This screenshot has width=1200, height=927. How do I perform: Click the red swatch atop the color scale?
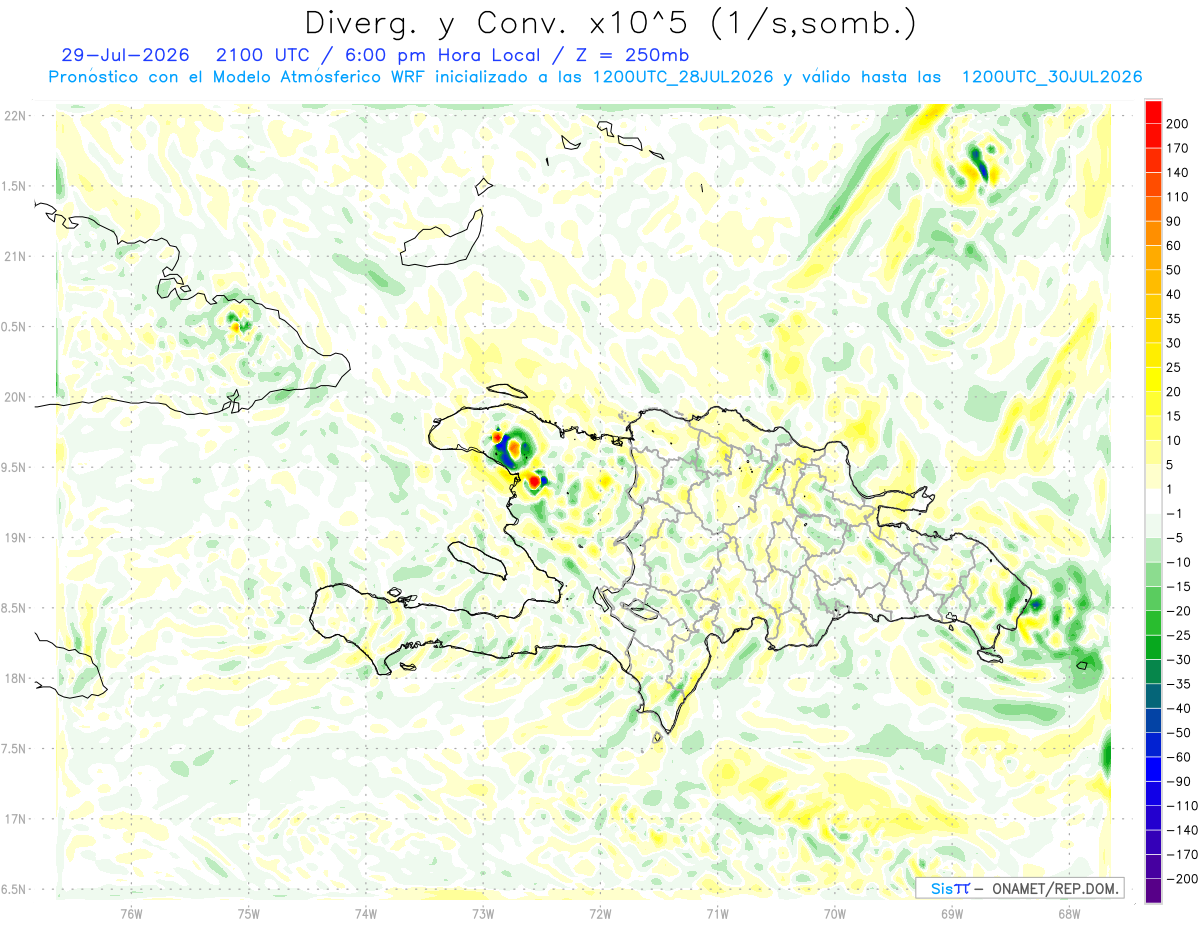pyautogui.click(x=1153, y=112)
